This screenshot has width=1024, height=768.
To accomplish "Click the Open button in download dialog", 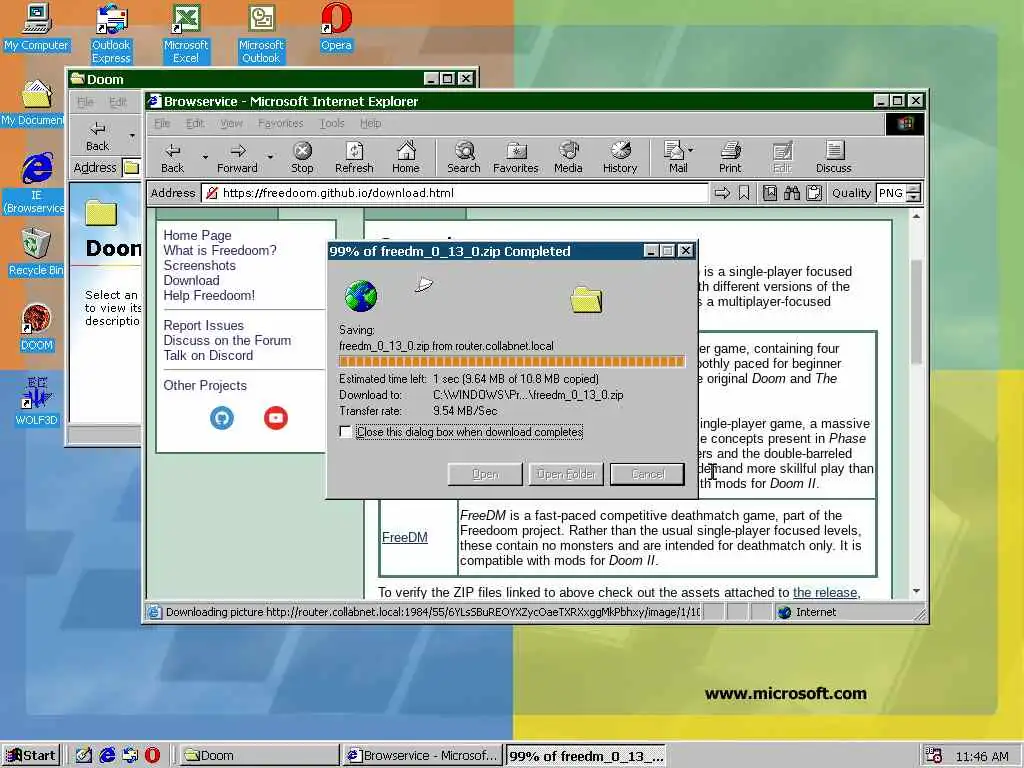I will pos(485,474).
